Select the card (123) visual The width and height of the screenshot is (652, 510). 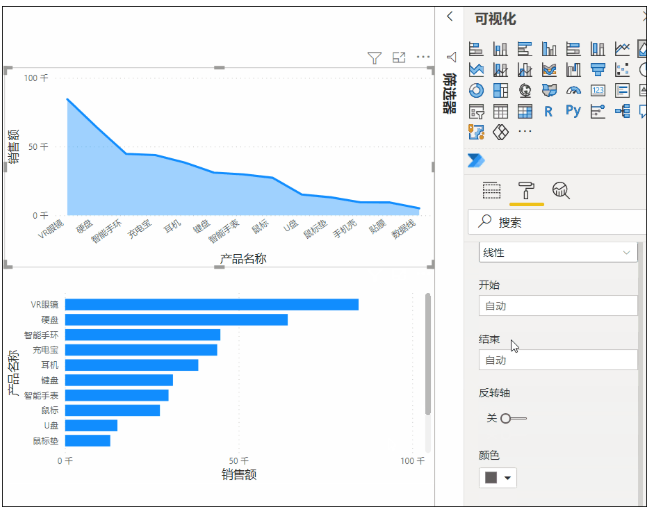[x=598, y=90]
